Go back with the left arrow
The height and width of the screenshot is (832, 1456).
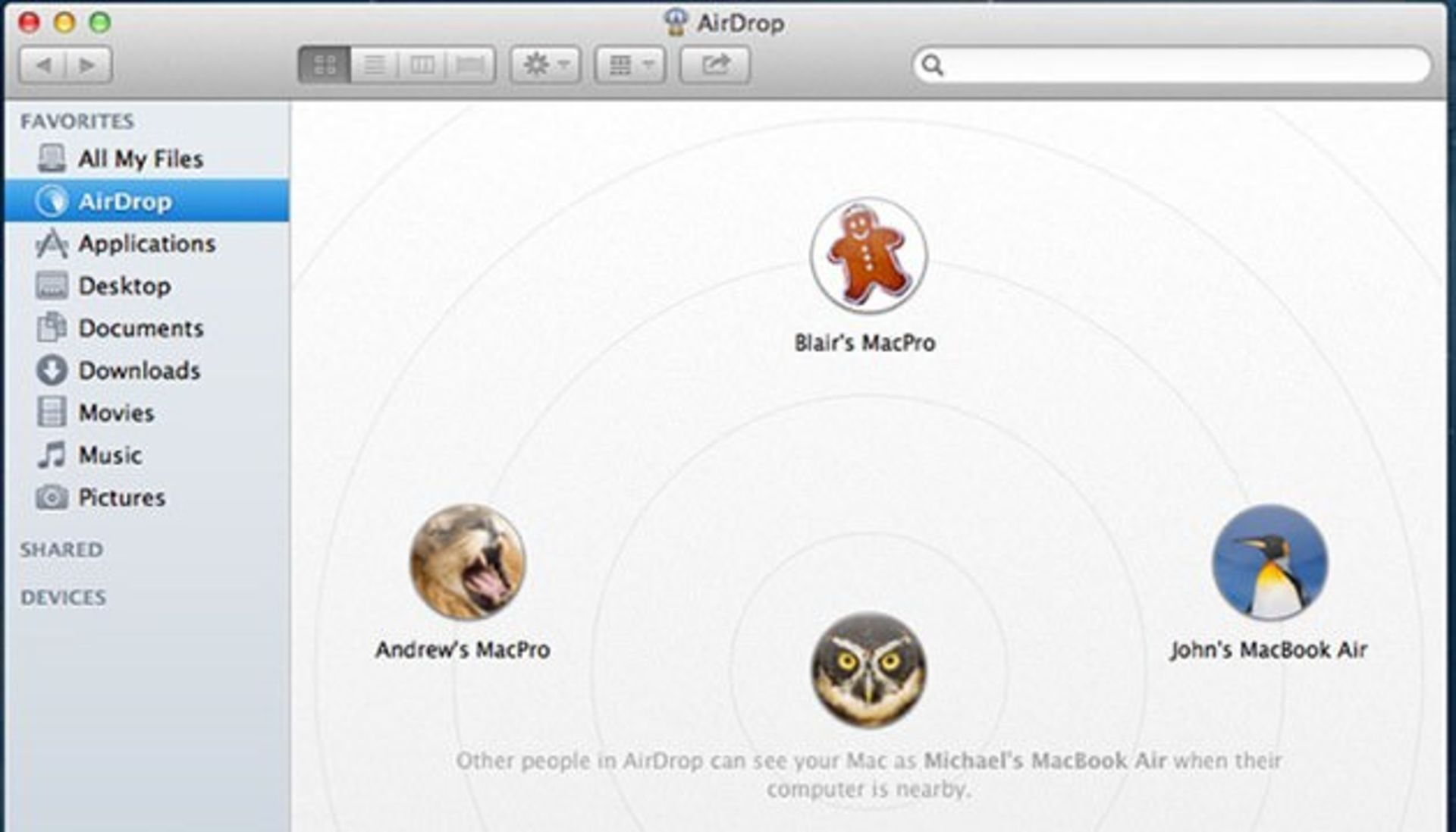(43, 65)
